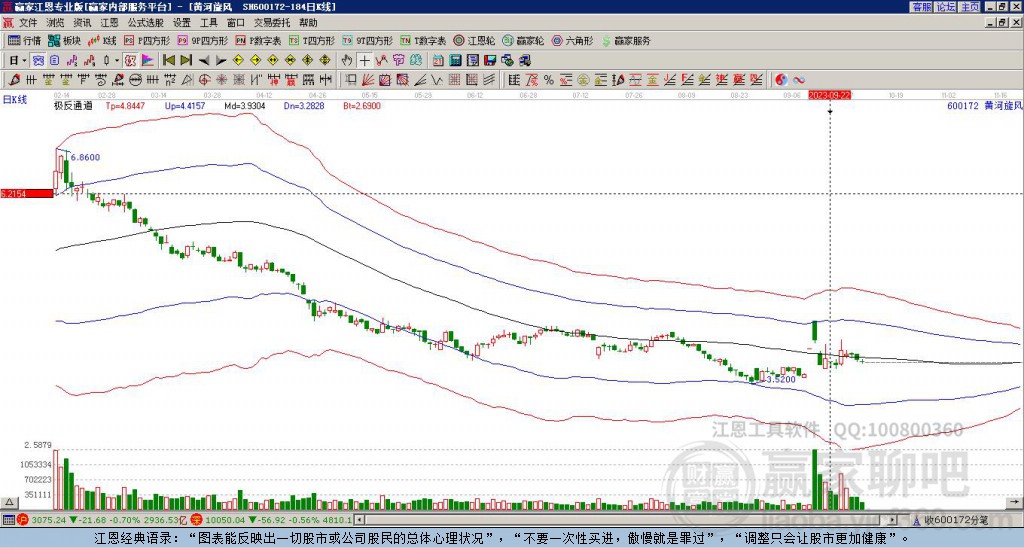Toggle the 权 rights-adjustment icon
The height and width of the screenshot is (548, 1024).
tap(130, 60)
